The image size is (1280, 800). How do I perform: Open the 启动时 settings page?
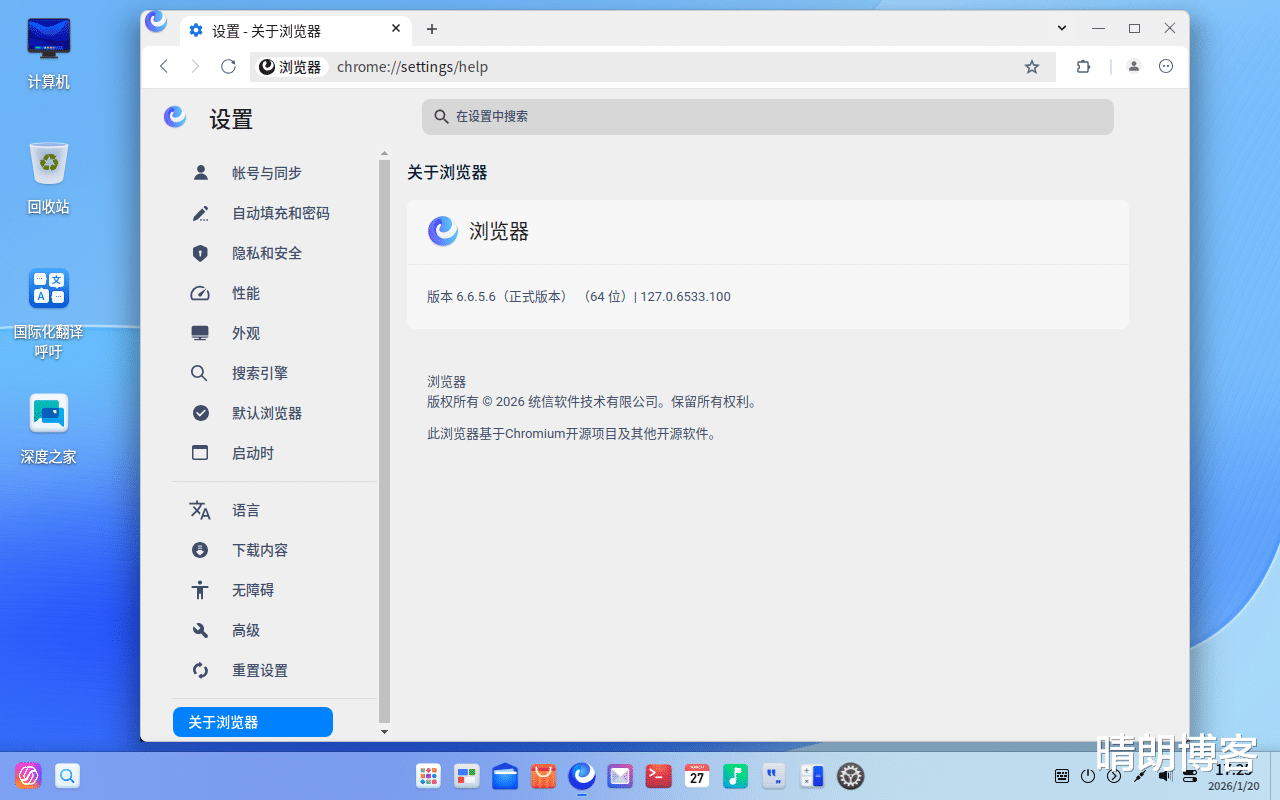pos(253,453)
